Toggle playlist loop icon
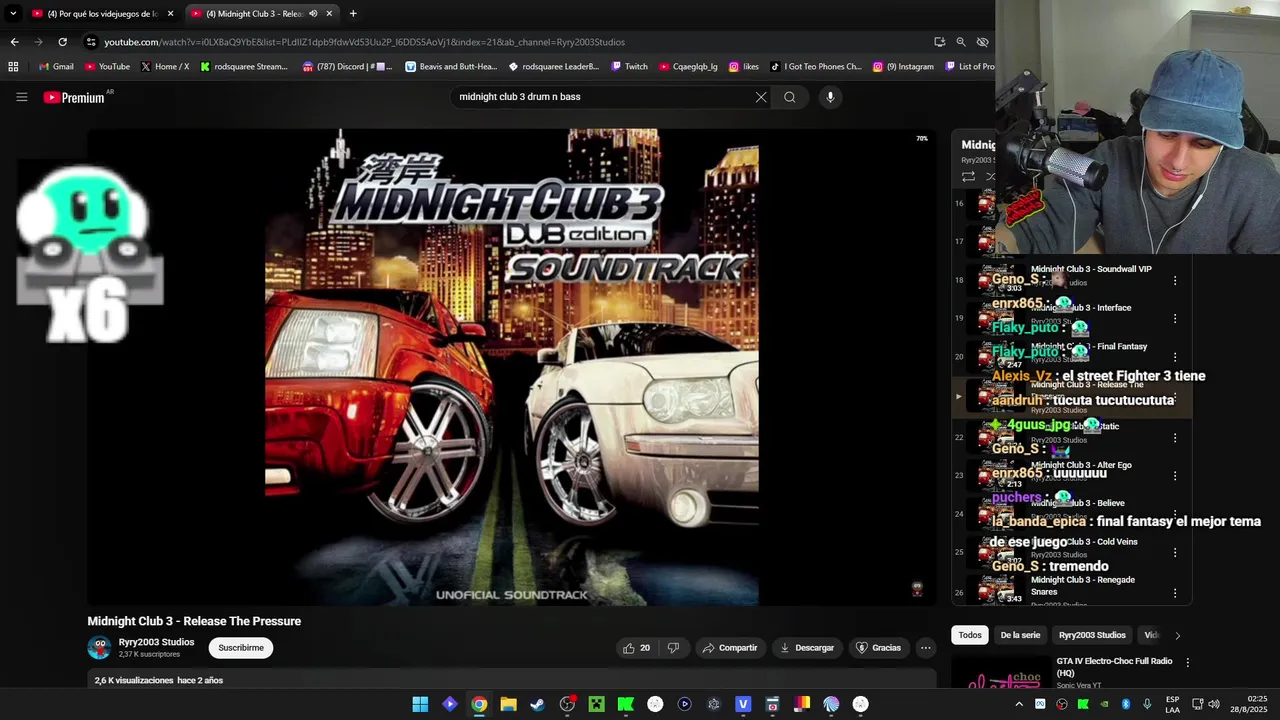The width and height of the screenshot is (1280, 720). click(x=968, y=176)
